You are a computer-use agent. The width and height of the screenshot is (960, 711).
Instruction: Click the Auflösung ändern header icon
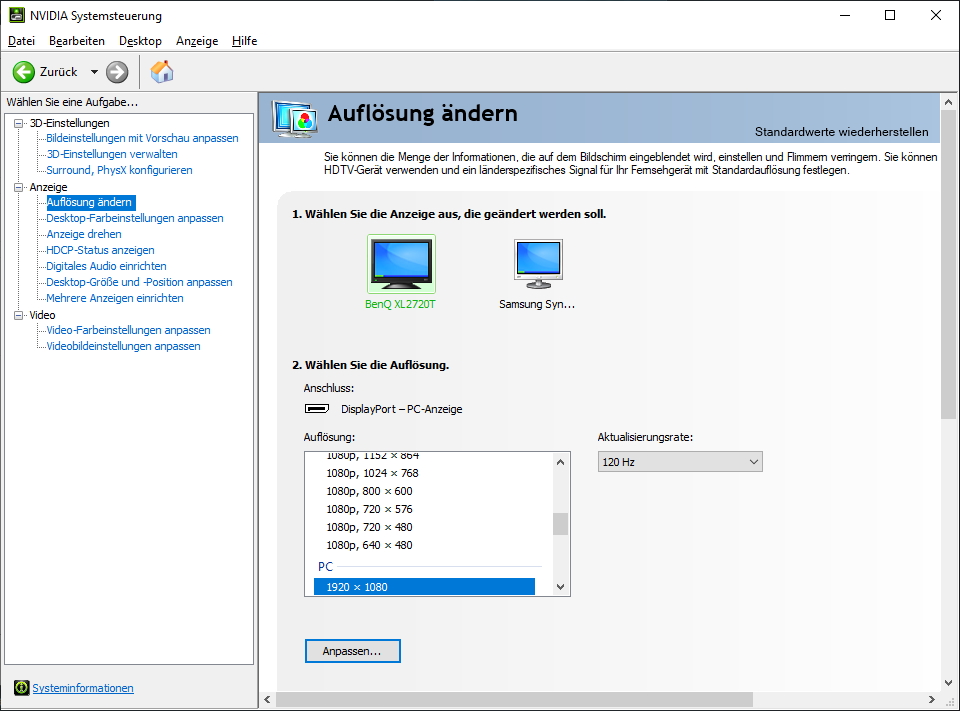coord(295,118)
